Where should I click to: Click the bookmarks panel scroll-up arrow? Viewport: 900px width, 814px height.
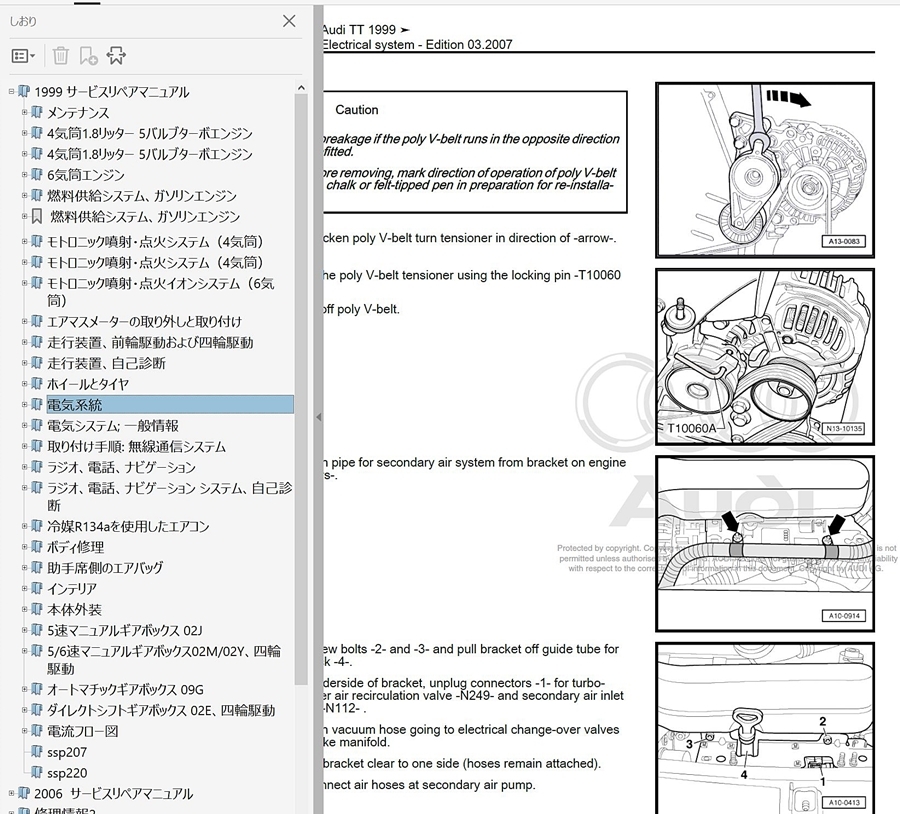(301, 88)
